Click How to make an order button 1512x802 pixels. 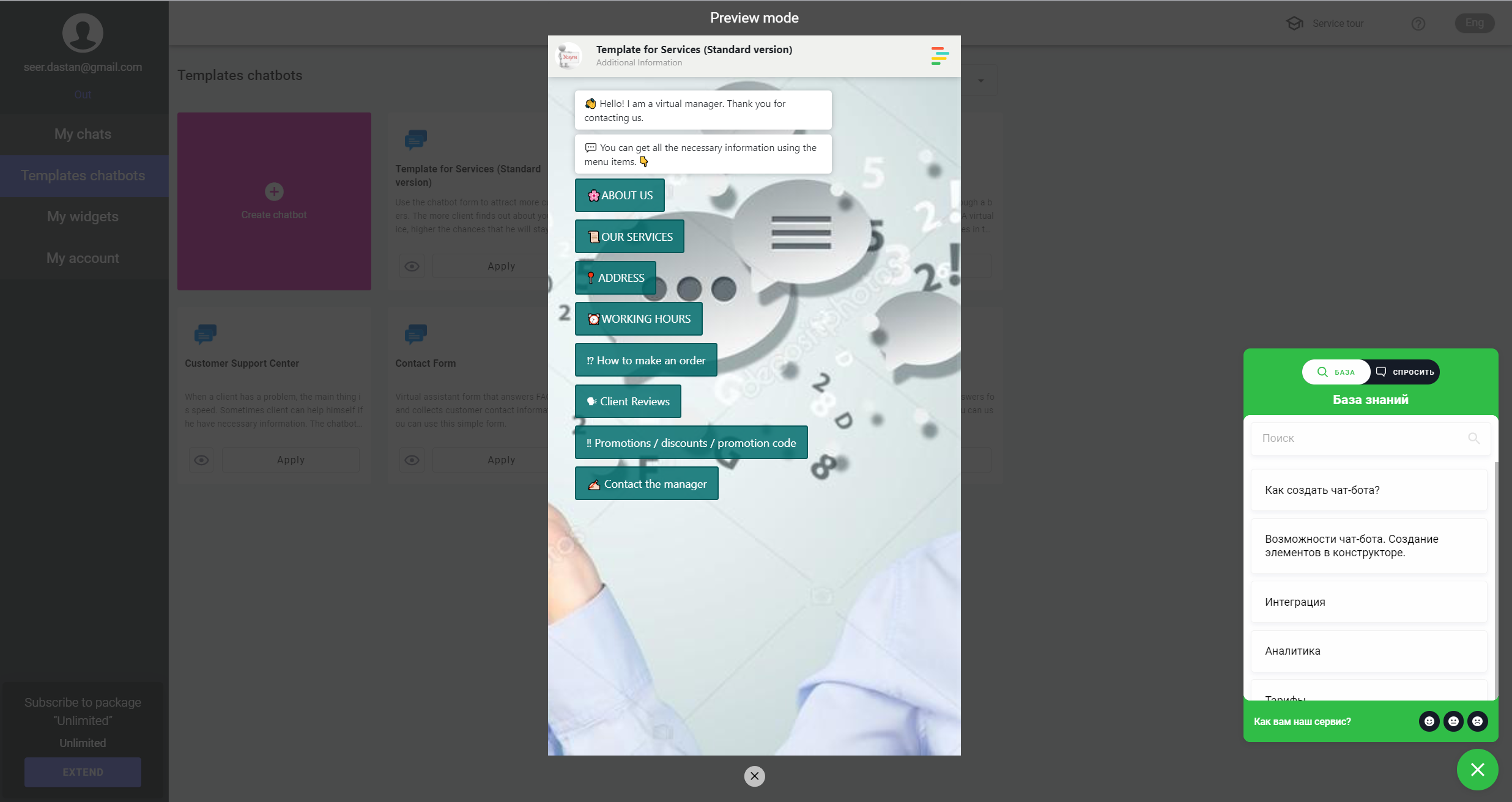point(646,360)
